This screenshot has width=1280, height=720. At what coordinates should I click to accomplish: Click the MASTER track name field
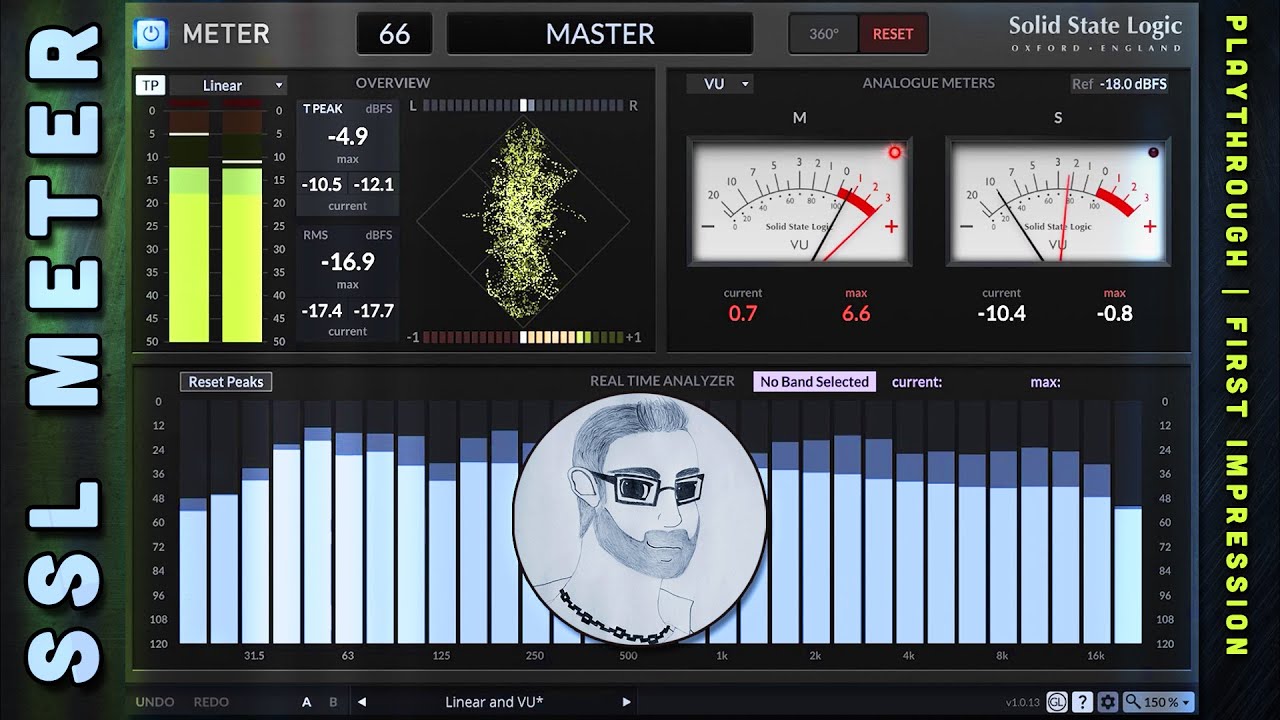coord(600,34)
